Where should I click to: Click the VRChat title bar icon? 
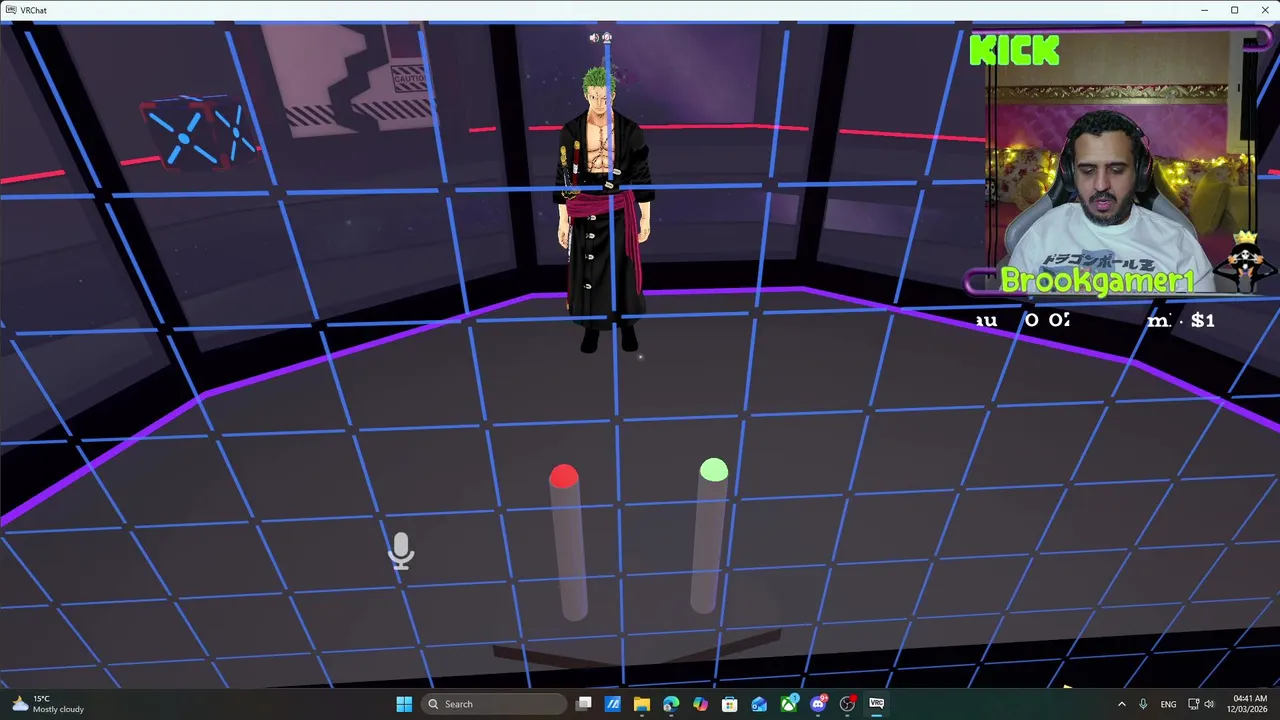click(x=10, y=10)
